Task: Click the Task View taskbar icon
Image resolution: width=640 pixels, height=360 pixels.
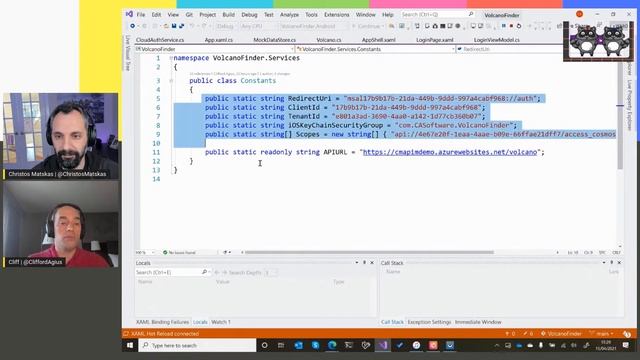Action: (281, 345)
